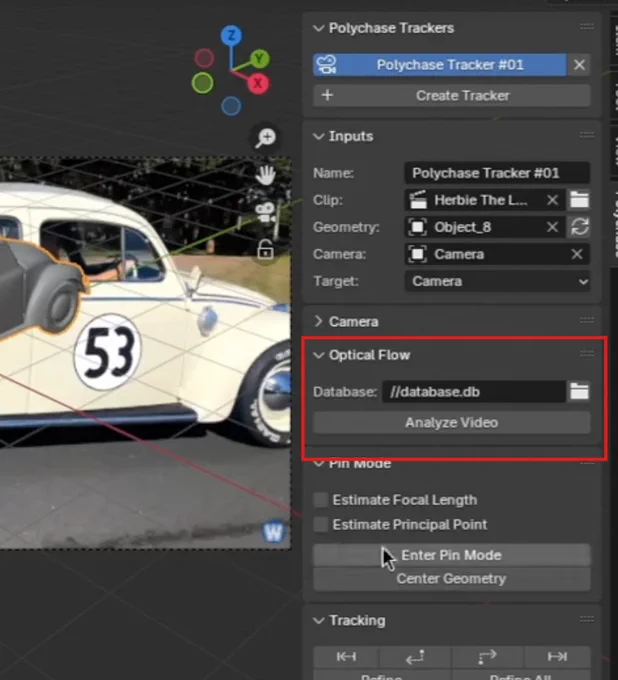The image size is (618, 680).
Task: Collapse the Tracking panel
Action: coord(319,621)
